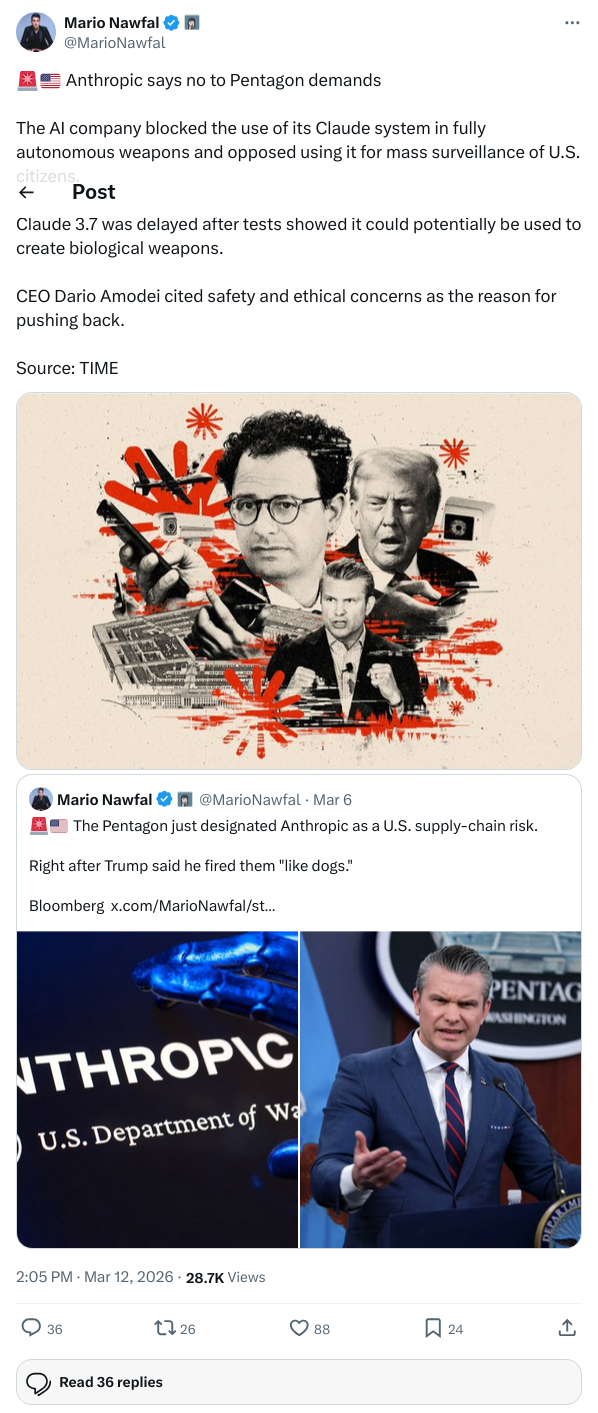Click the repost arrows icon
Image resolution: width=598 pixels, height=1413 pixels.
click(165, 1328)
